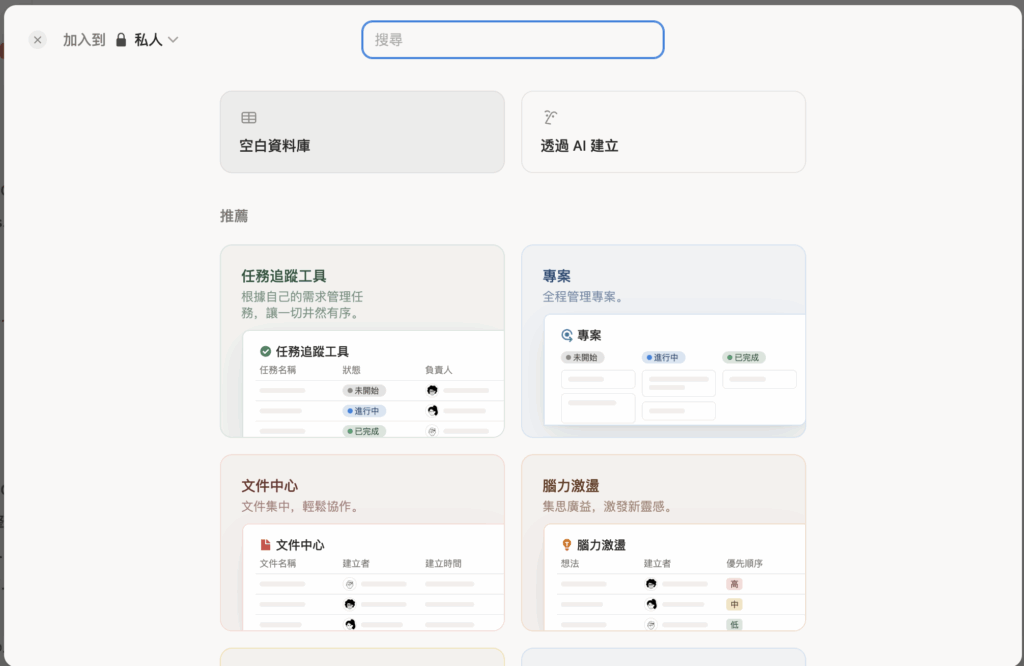Click the lightbulb icon in 腦力激盪 preview

coord(567,545)
